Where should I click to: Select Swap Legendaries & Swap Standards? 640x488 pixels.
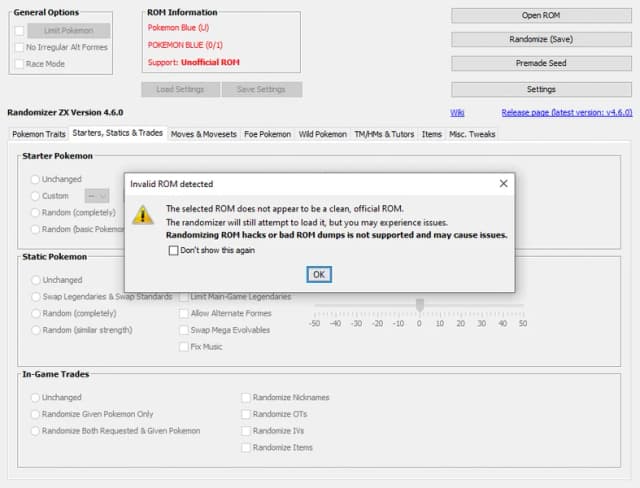36,297
